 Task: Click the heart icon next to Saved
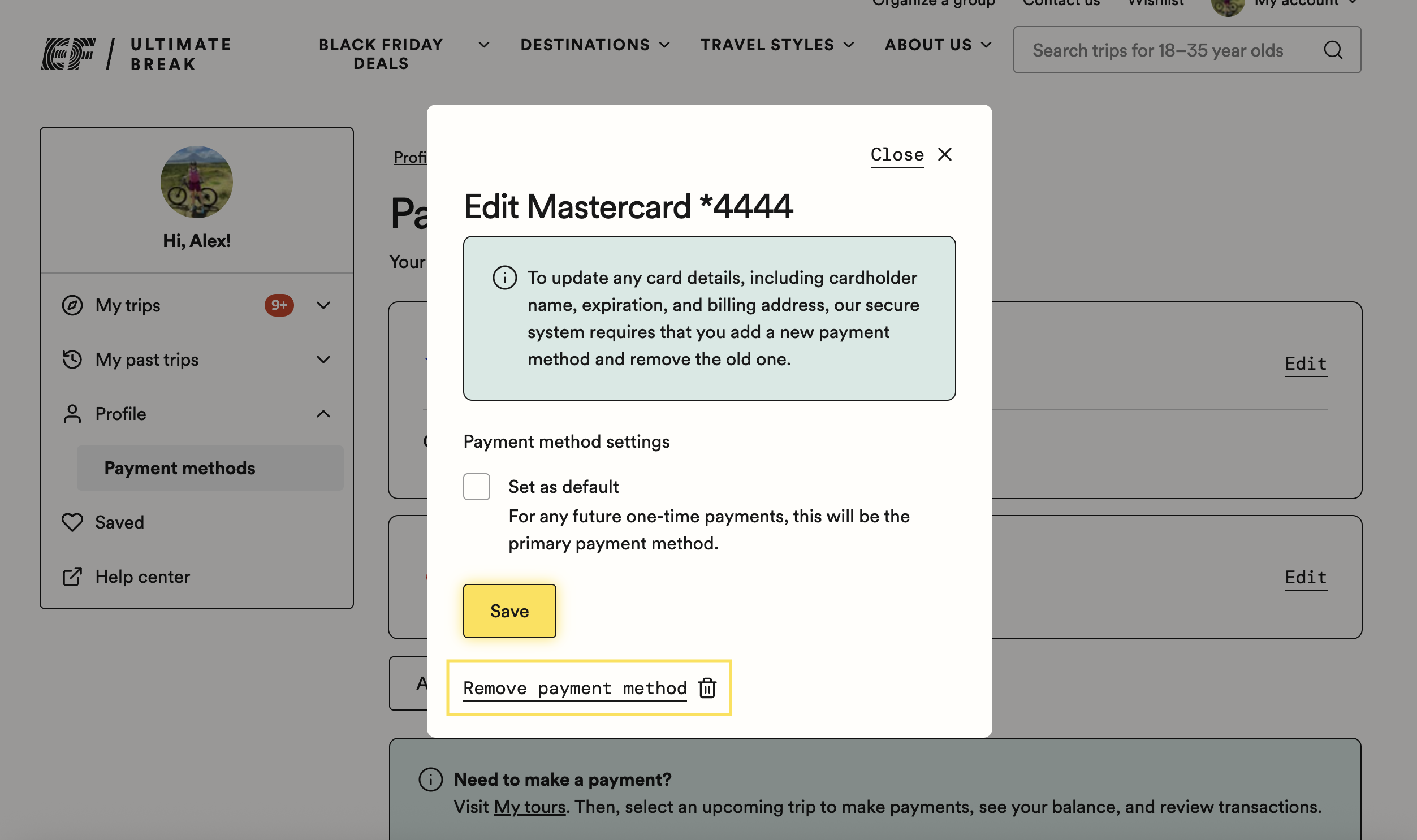72,522
